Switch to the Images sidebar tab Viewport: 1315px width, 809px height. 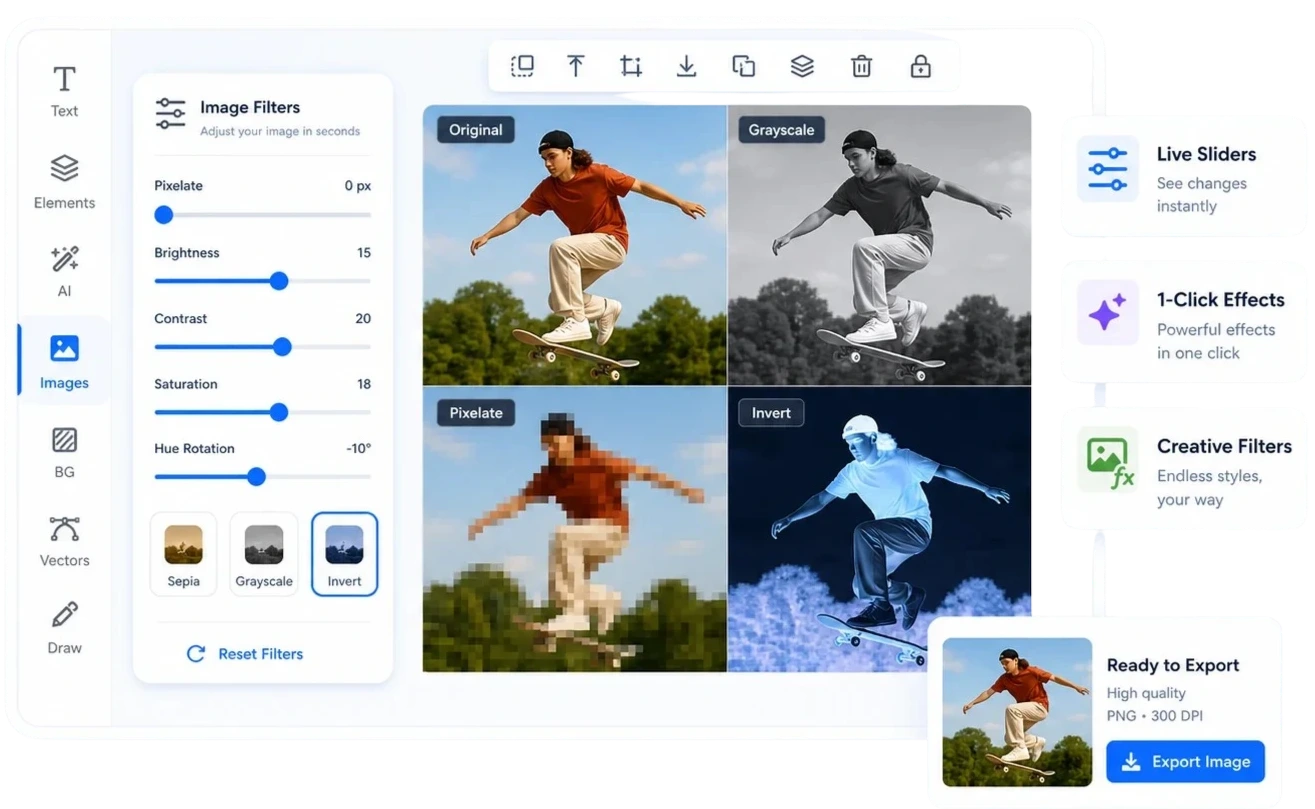pos(64,361)
